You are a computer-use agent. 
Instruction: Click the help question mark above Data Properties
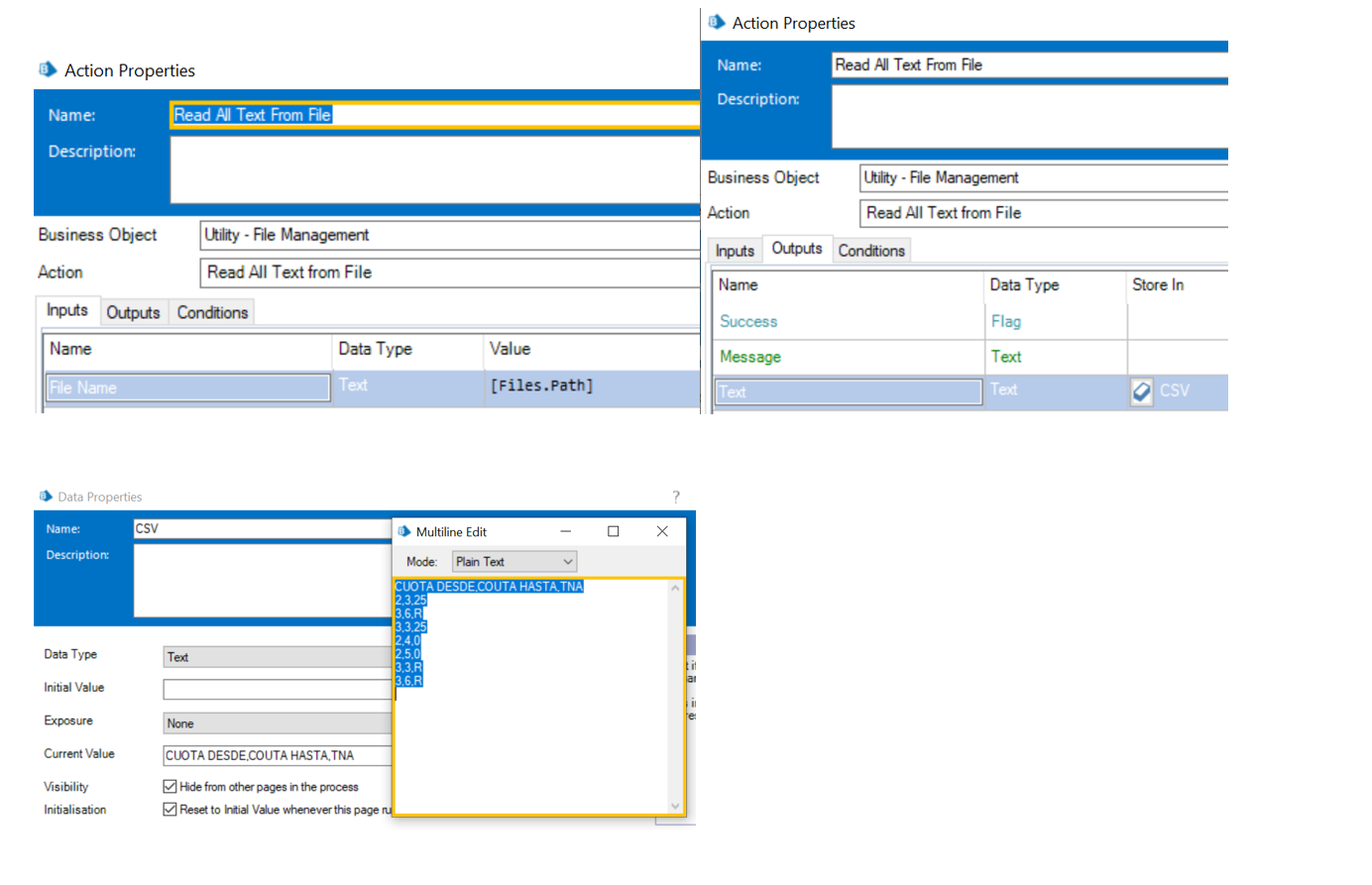point(675,497)
